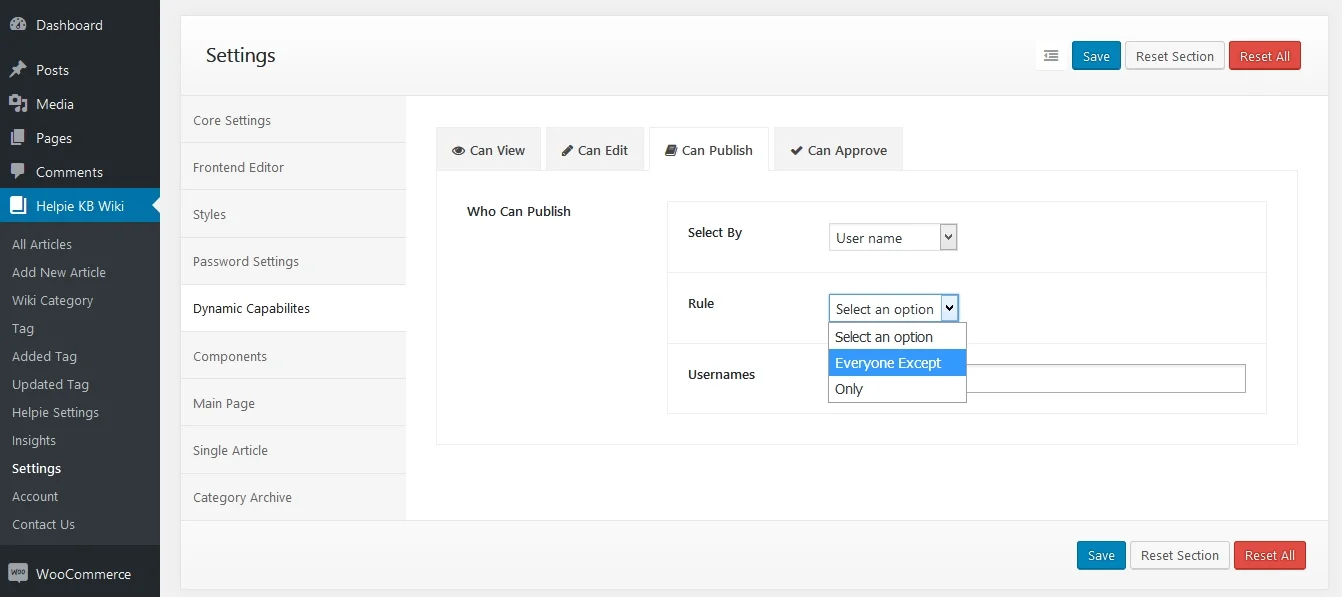The height and width of the screenshot is (597, 1342).
Task: Choose 'Everyone Except' from Rule options
Action: coord(897,363)
